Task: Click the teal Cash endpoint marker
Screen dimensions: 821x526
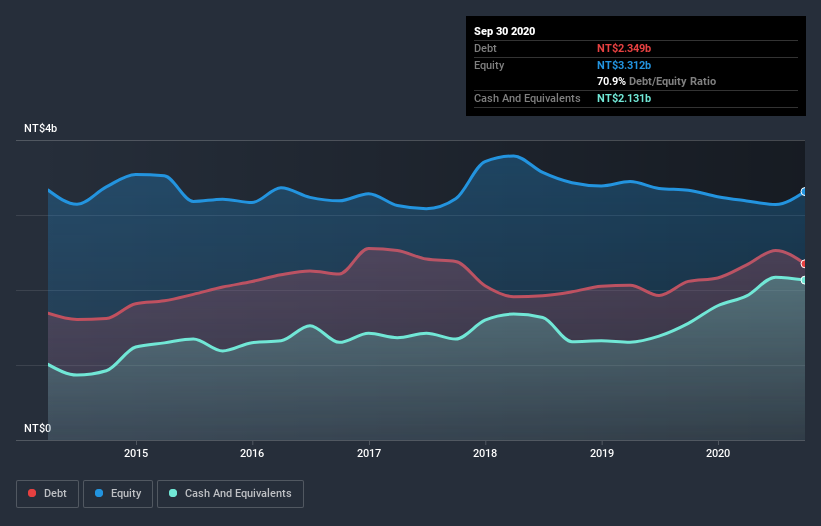Action: point(804,281)
